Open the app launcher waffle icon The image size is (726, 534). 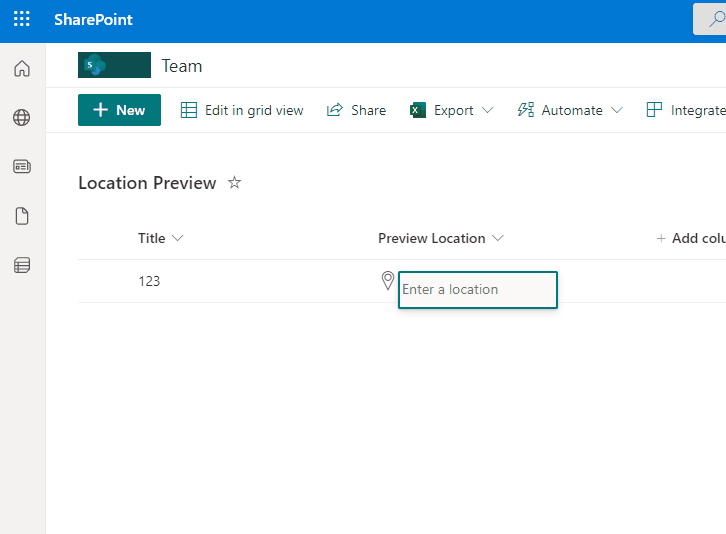coord(22,19)
